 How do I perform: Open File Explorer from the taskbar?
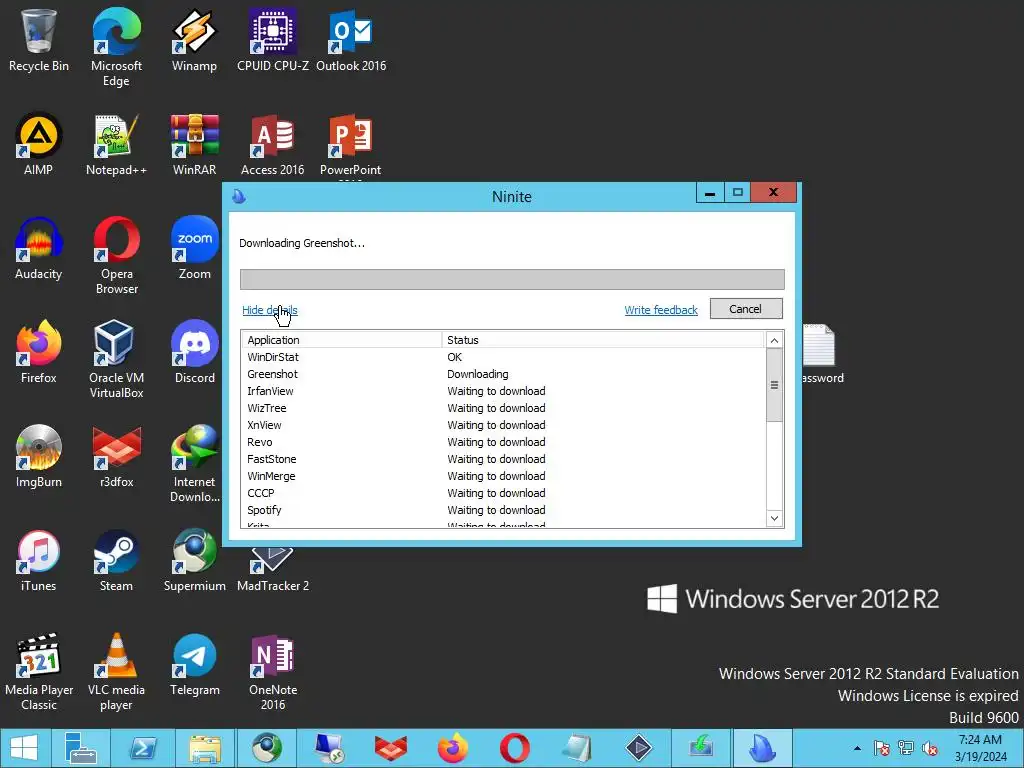[x=205, y=748]
